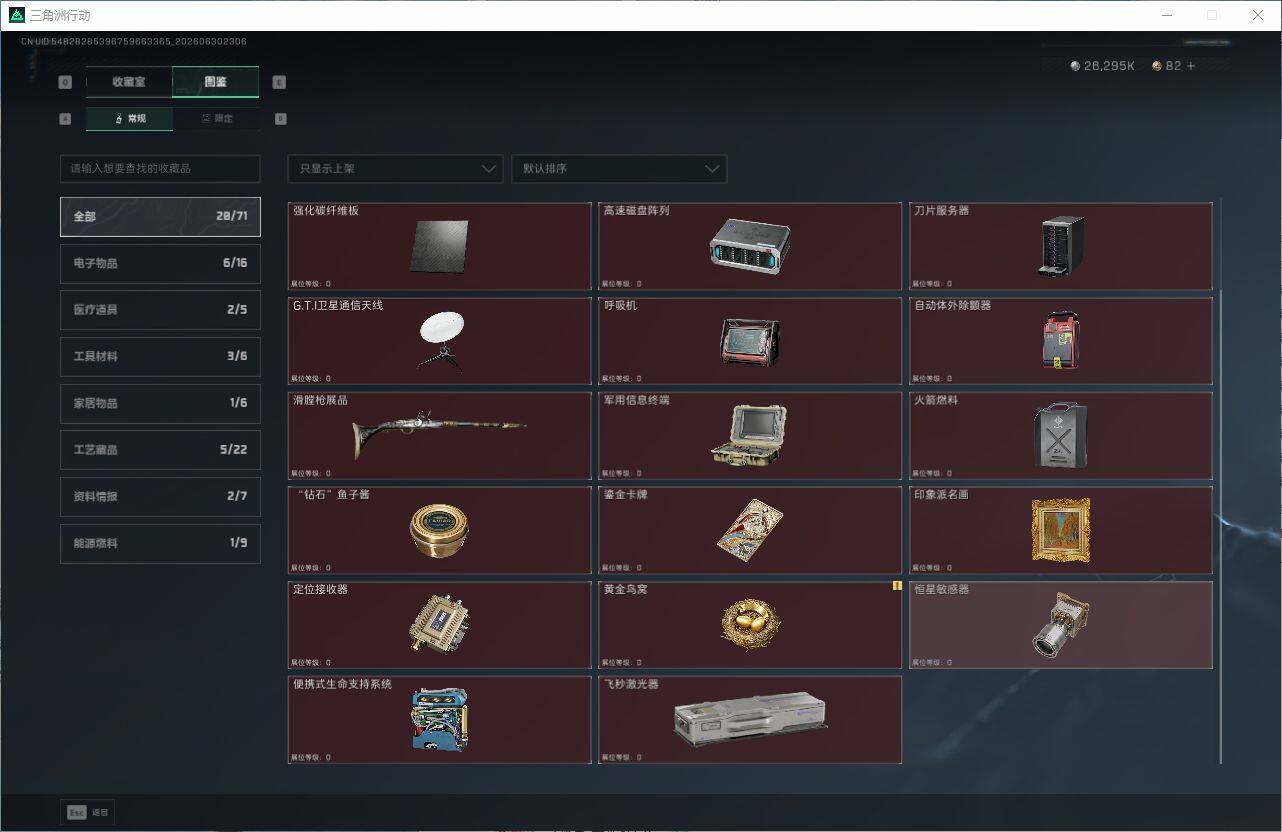
Task: Select the 火箭燃料 fuel canister
Action: 1061,436
